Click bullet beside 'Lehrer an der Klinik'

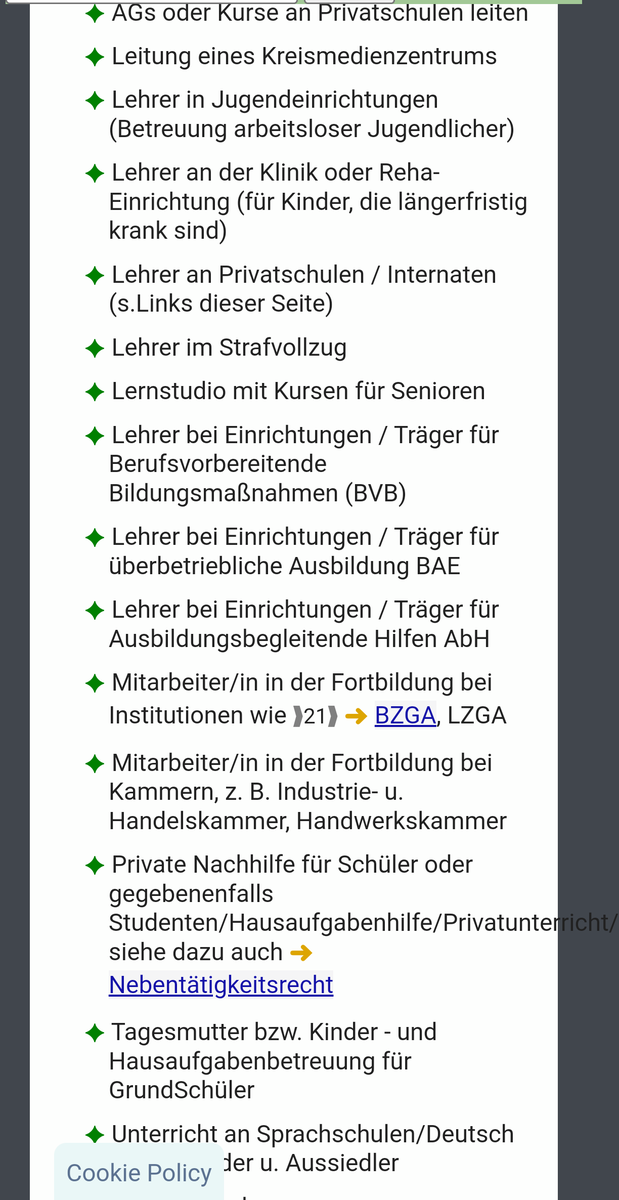[95, 173]
